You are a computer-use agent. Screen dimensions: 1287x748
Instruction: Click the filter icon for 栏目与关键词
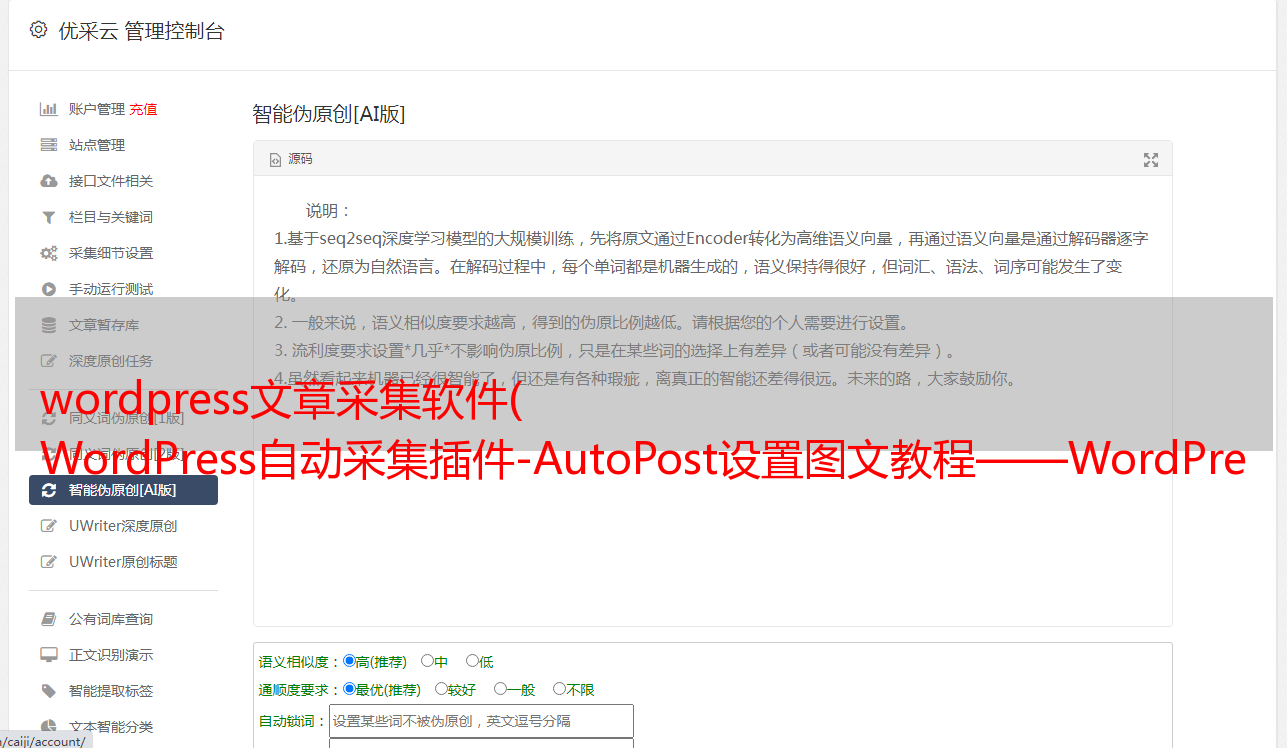coord(48,217)
